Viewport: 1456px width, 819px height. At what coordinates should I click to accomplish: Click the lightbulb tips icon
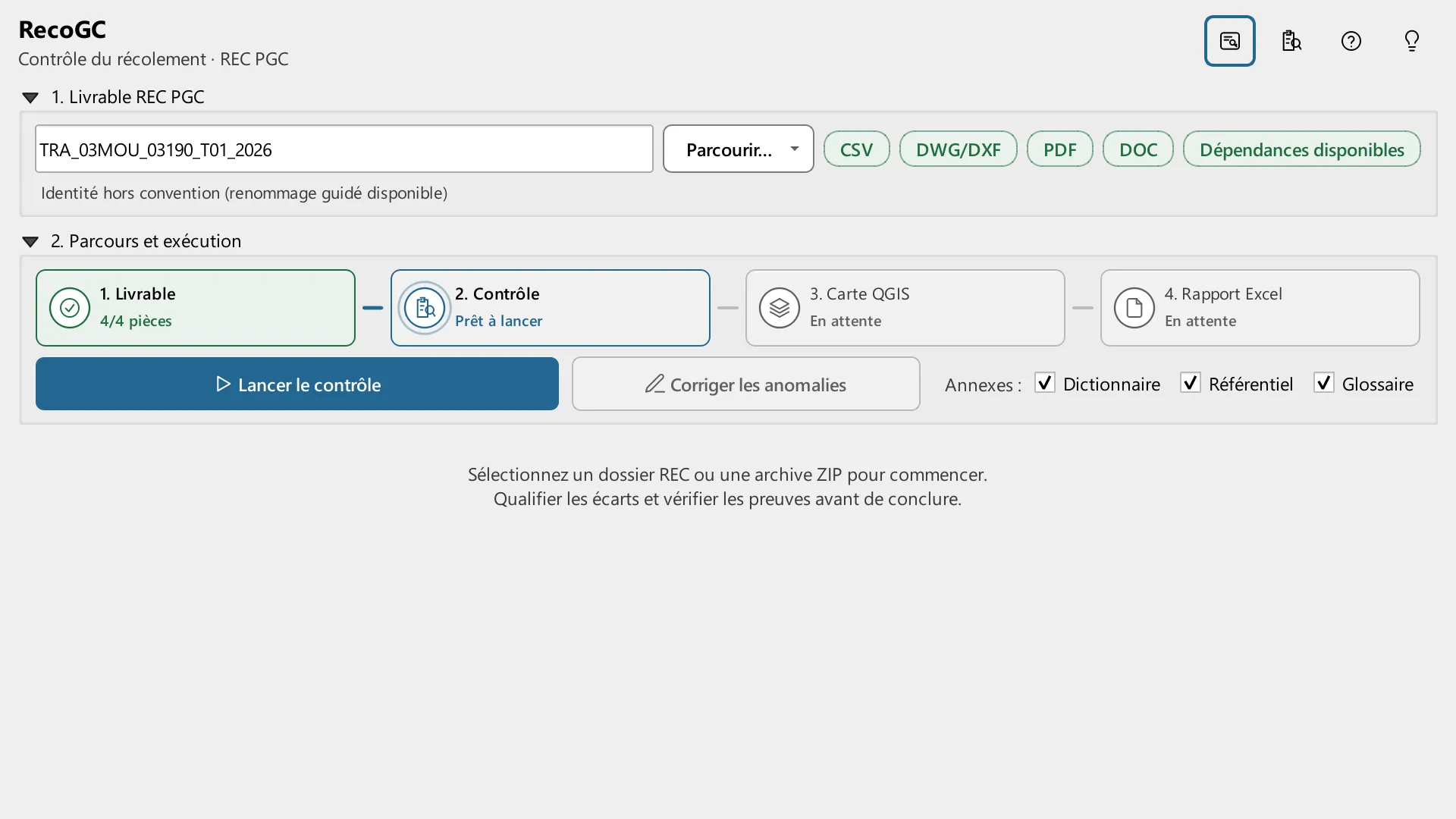tap(1412, 41)
